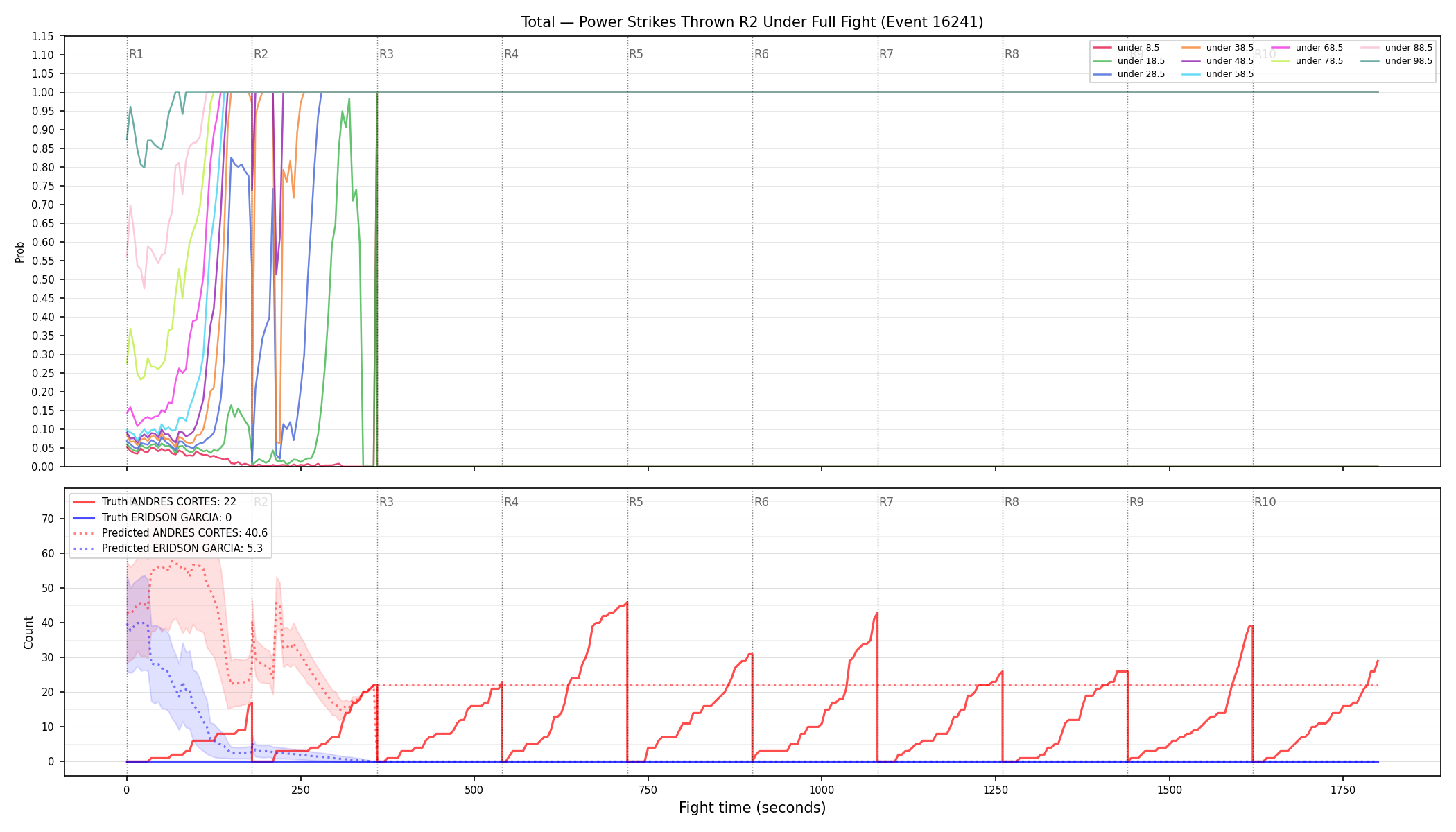Click the 'Fight time (seconds)' axis label
The width and height of the screenshot is (1456, 832).
[x=752, y=808]
